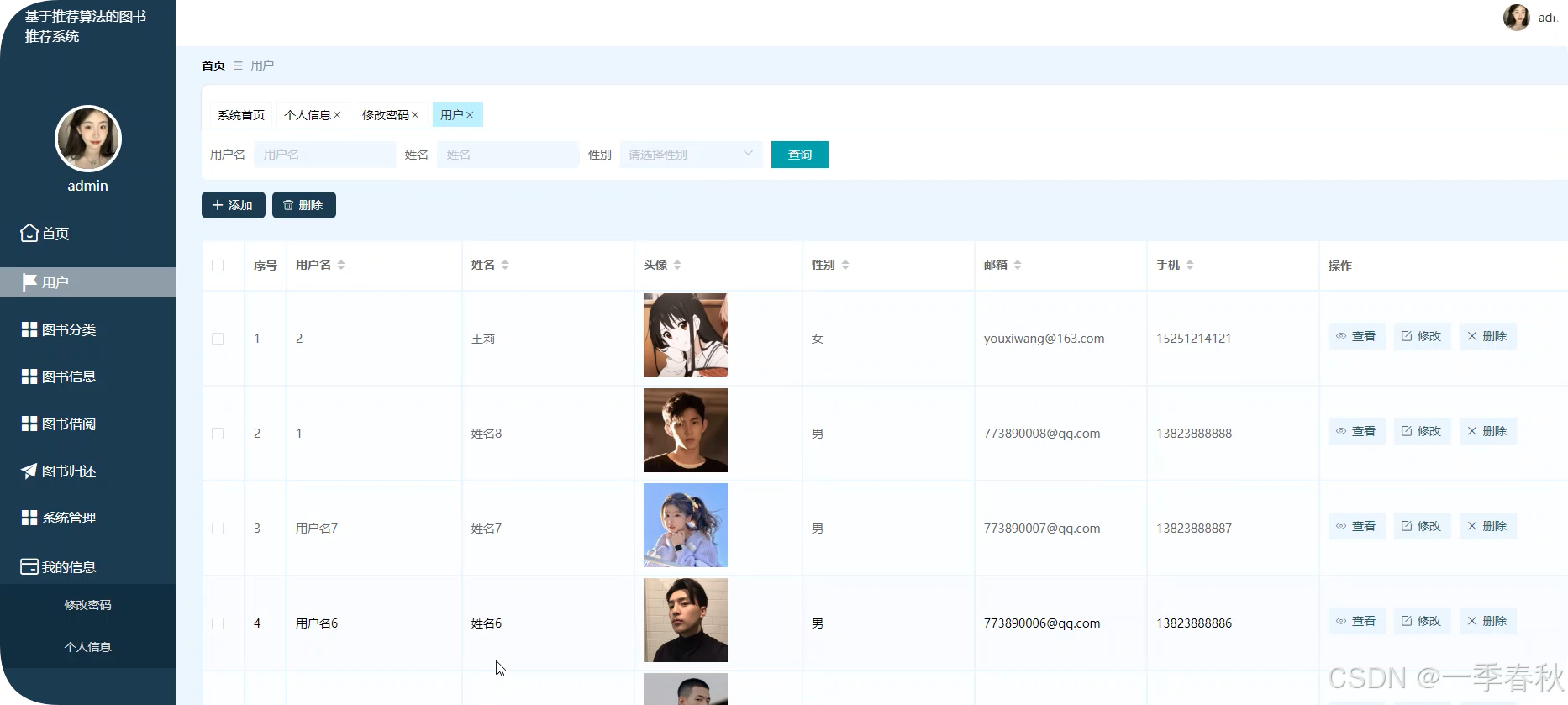Image resolution: width=1568 pixels, height=705 pixels.
Task: Click email youxiwang@163.com cell
Action: [x=1044, y=339]
